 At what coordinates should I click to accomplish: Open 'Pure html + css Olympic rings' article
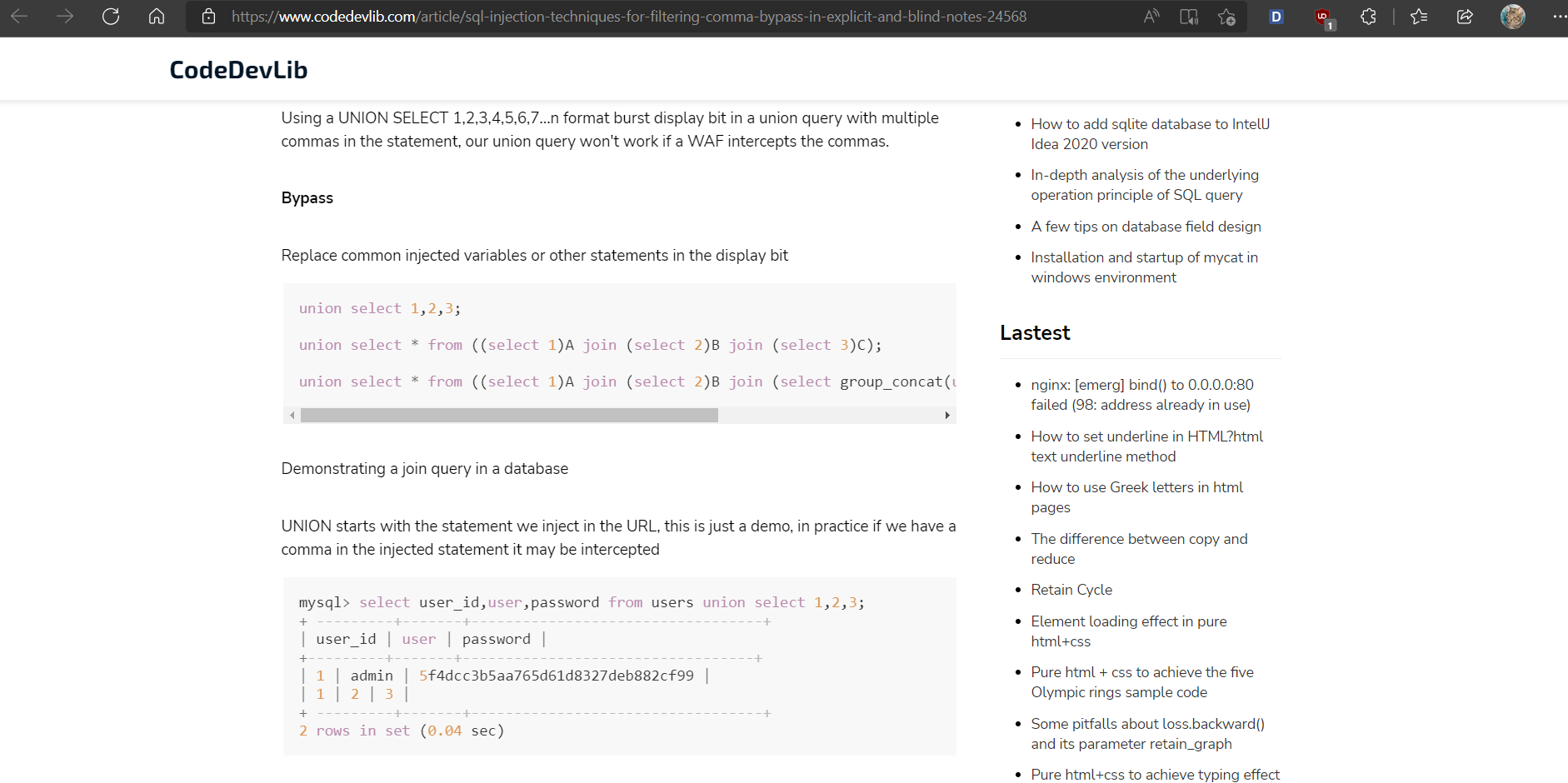tap(1141, 682)
